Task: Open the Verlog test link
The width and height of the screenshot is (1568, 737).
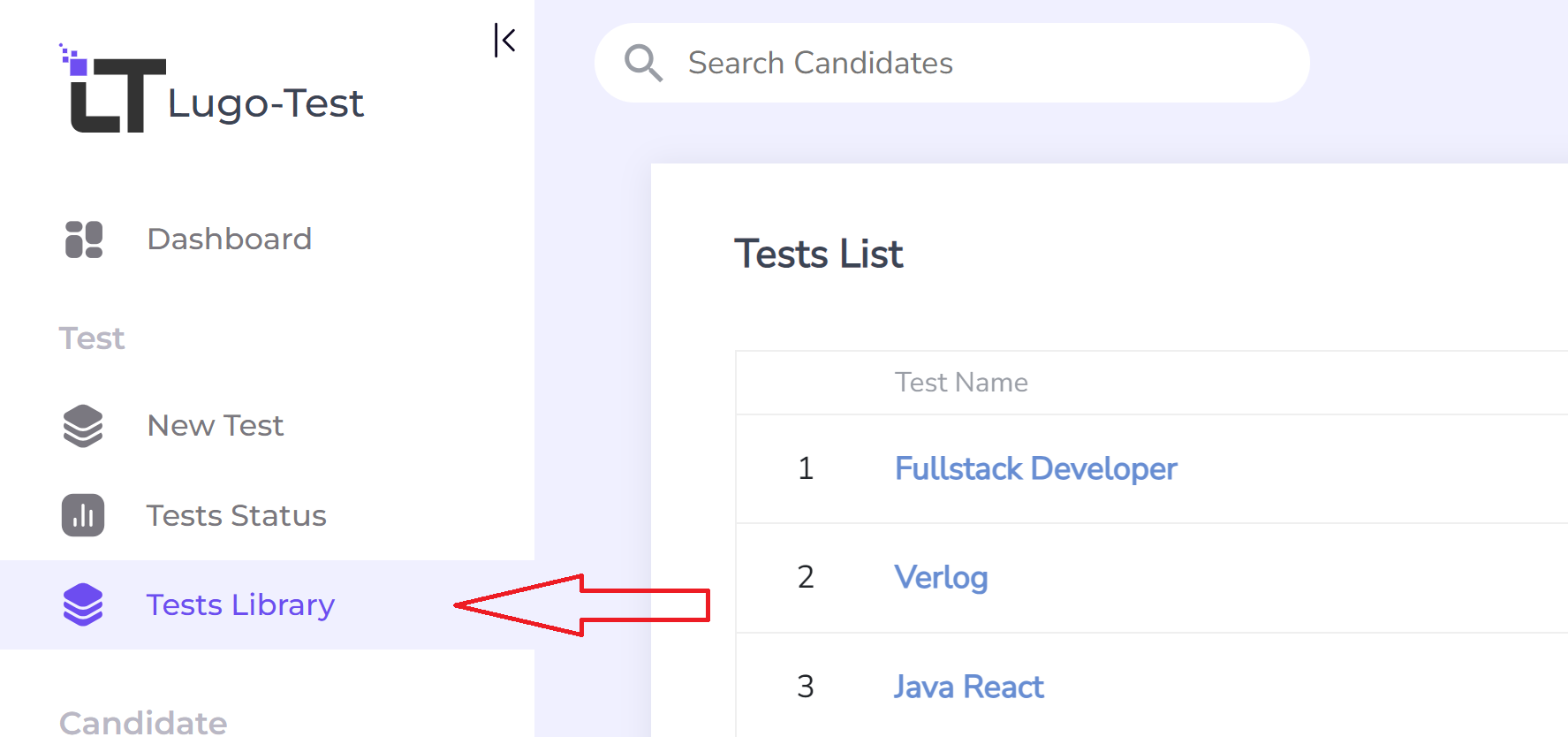Action: (x=941, y=577)
